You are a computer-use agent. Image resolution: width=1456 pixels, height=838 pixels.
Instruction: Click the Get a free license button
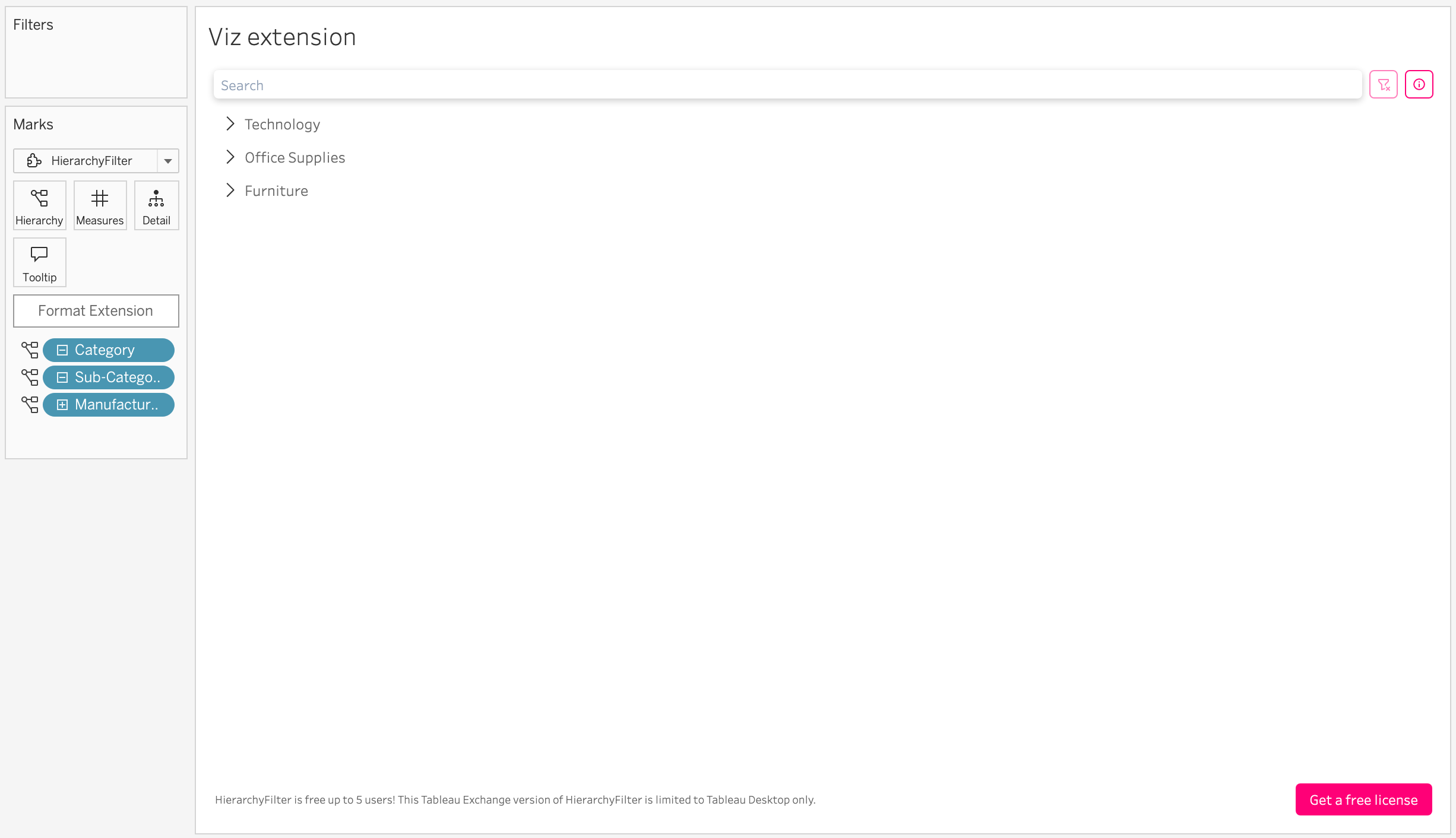[x=1363, y=800]
